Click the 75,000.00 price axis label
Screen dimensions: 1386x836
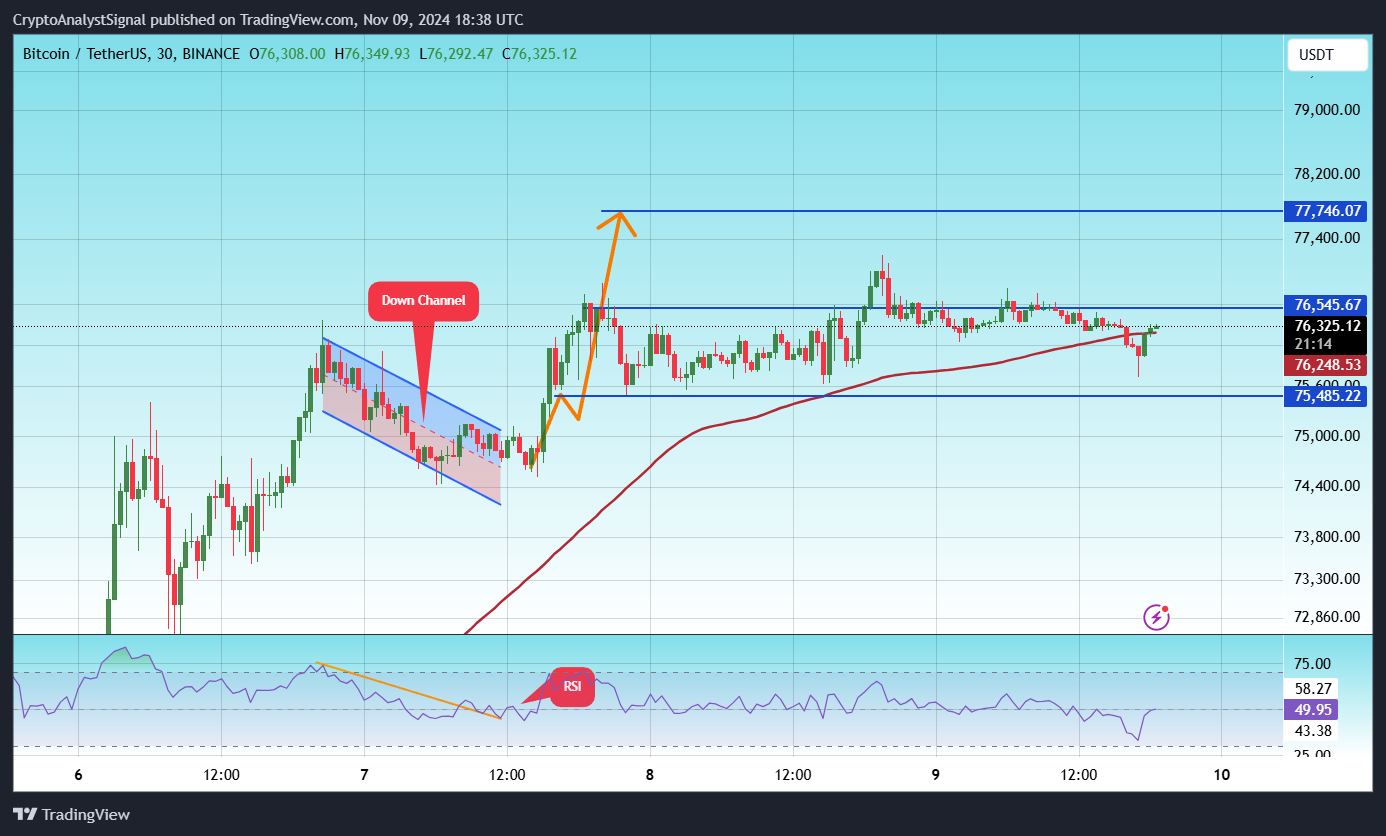coord(1326,436)
